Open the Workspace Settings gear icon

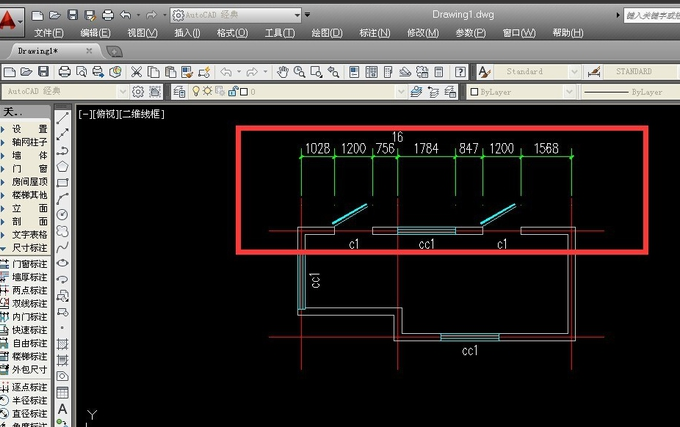[138, 91]
